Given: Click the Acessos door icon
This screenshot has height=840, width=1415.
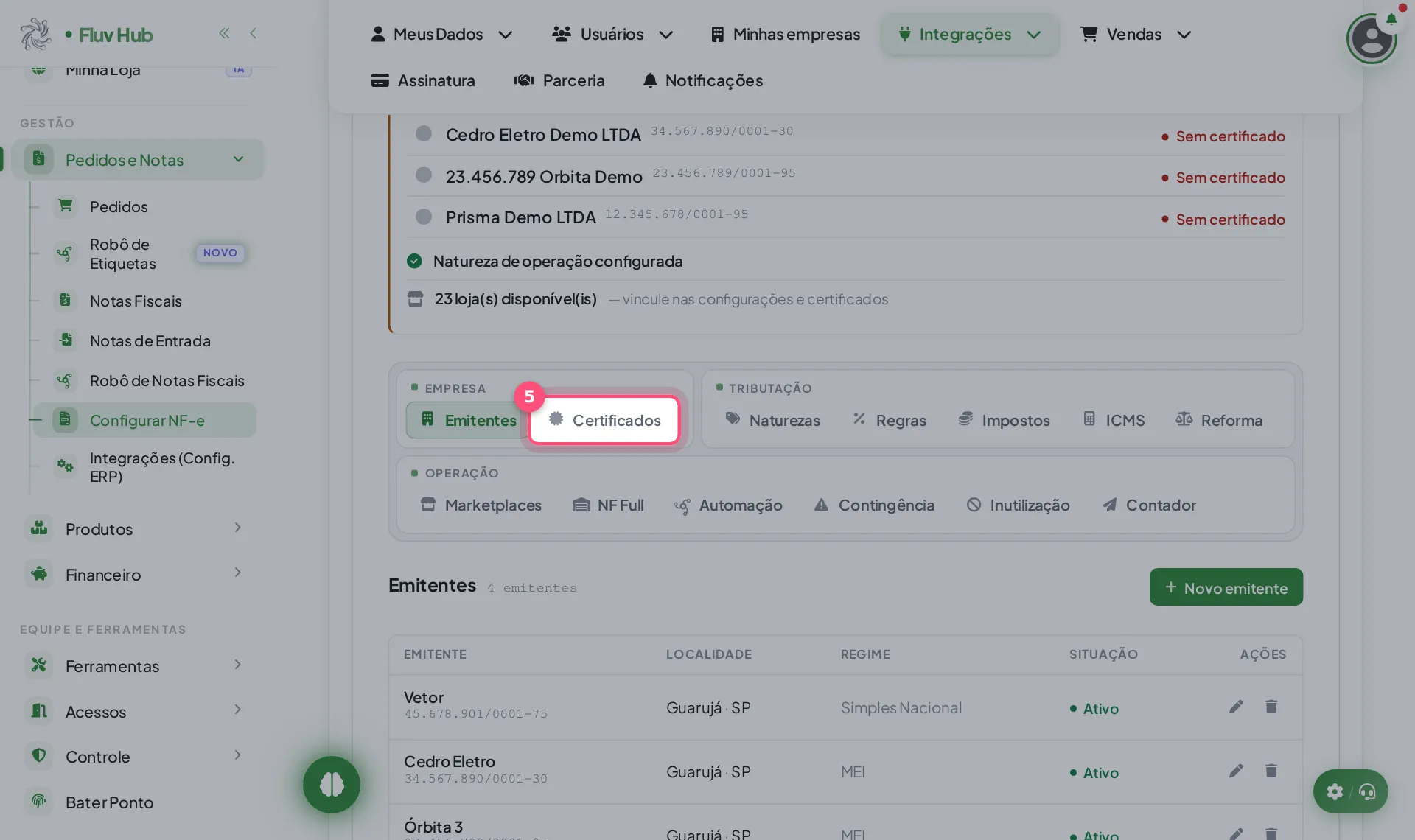Looking at the screenshot, I should point(39,711).
